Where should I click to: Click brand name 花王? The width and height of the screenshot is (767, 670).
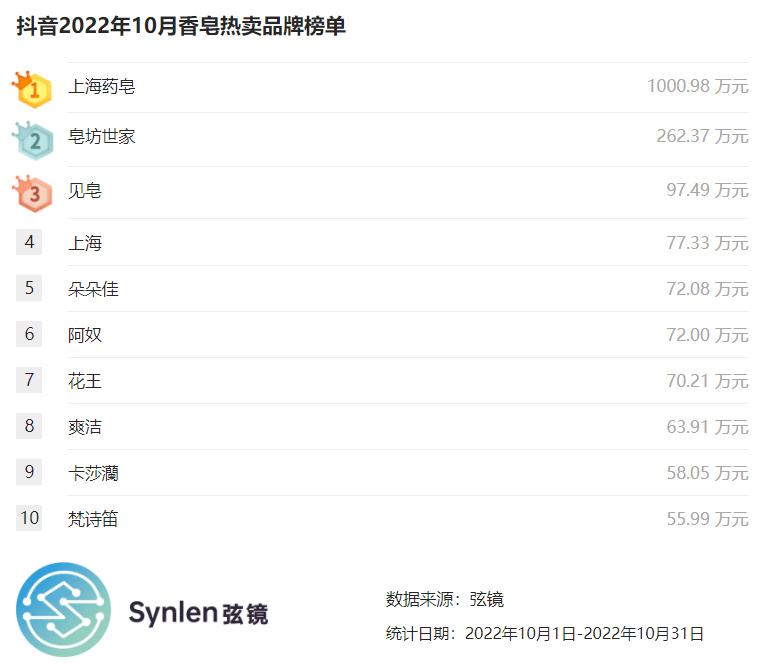click(85, 381)
